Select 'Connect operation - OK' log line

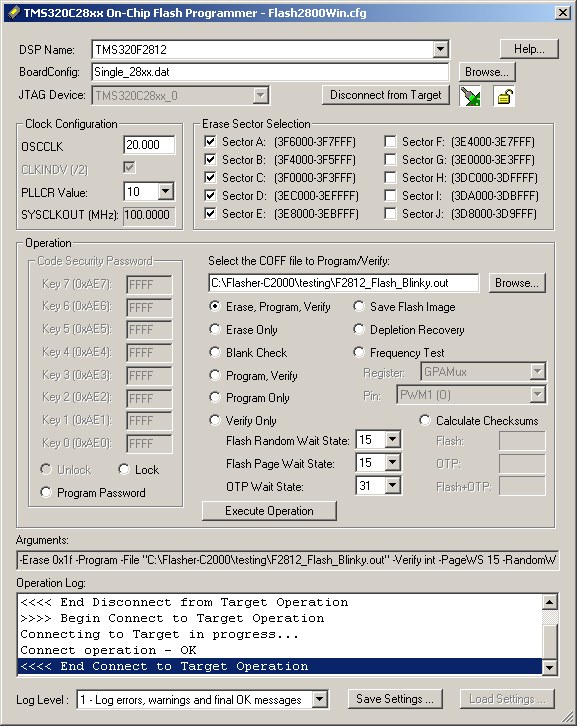(x=280, y=650)
